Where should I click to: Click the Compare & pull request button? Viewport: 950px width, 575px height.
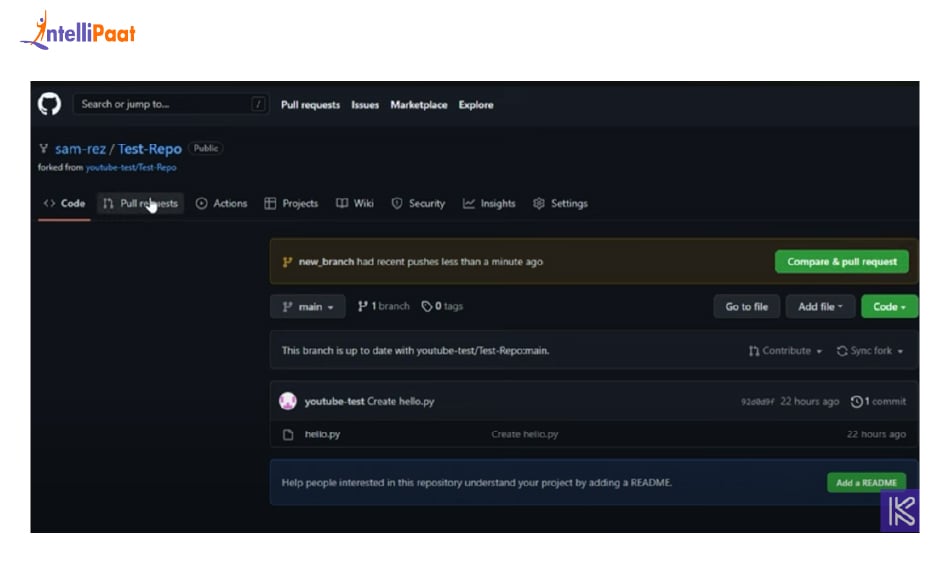[x=842, y=262]
